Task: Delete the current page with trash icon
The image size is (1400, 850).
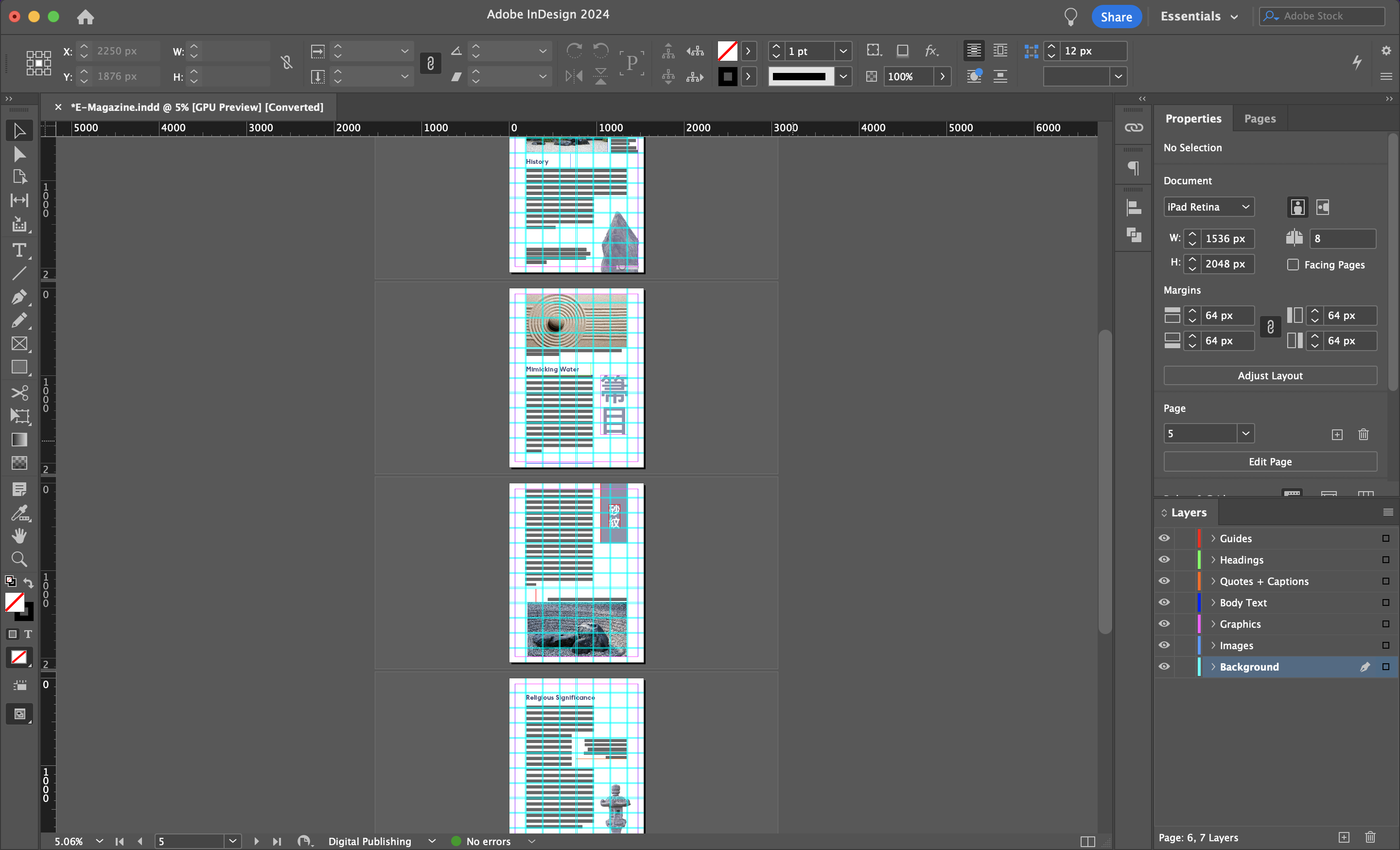Action: (1363, 435)
